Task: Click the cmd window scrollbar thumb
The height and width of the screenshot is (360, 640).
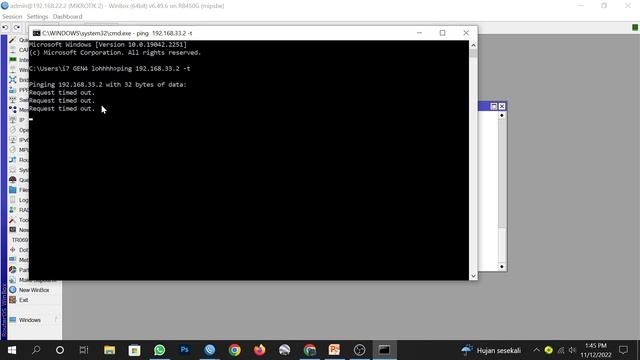Action: click(473, 53)
